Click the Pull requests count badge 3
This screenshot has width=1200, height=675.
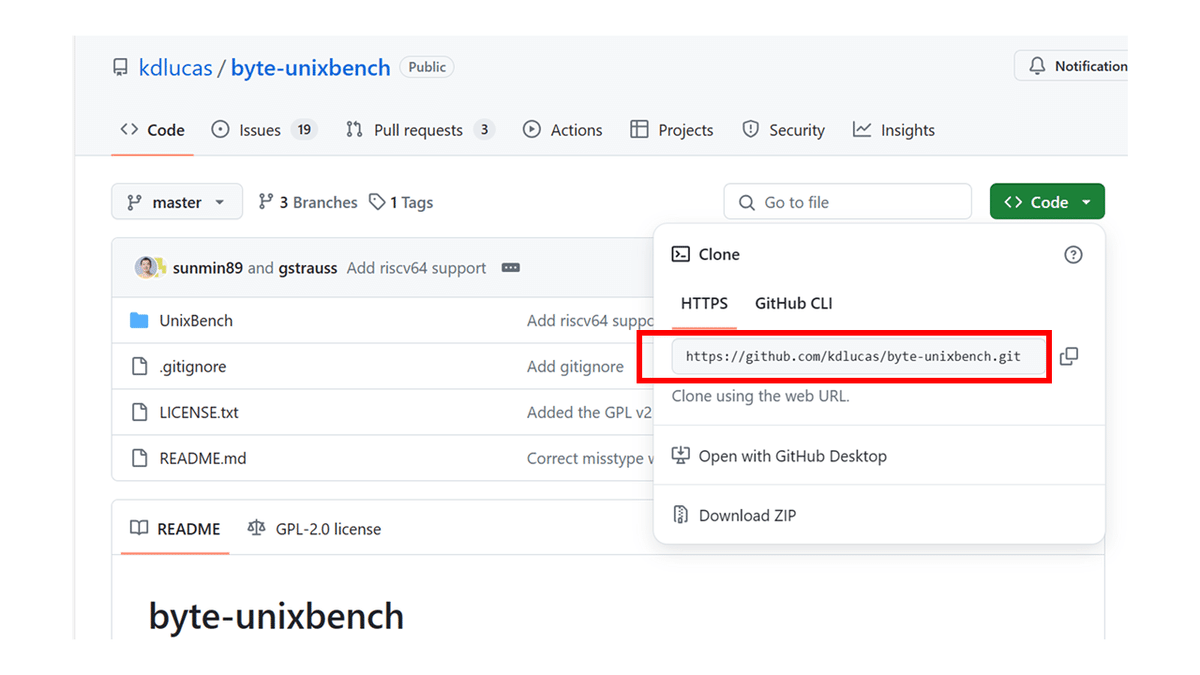click(x=484, y=130)
